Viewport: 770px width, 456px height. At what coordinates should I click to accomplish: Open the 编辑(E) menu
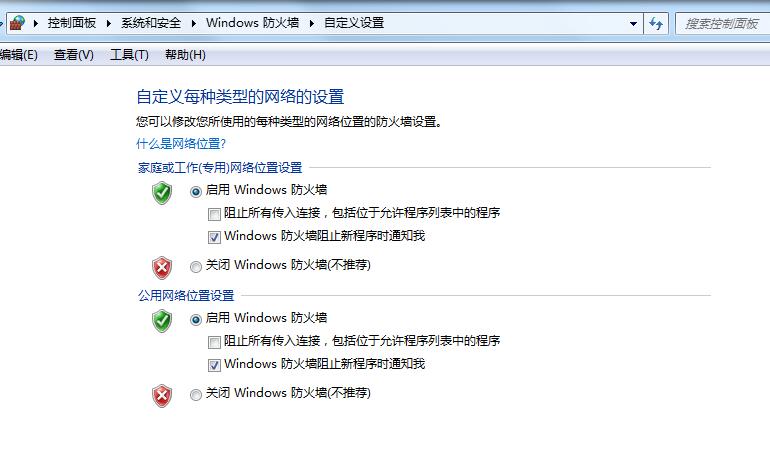[19, 54]
